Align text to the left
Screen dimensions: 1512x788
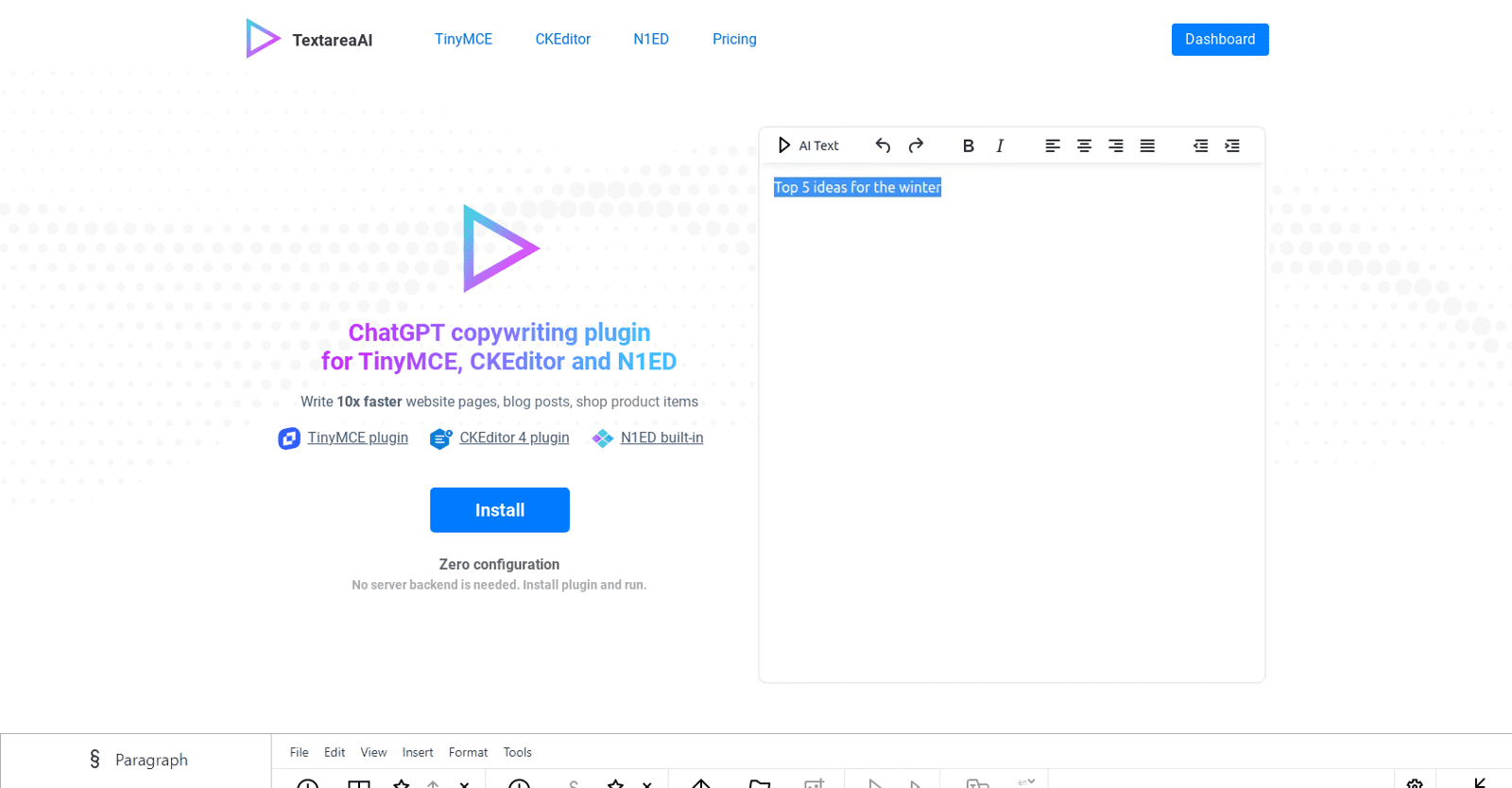(1053, 146)
